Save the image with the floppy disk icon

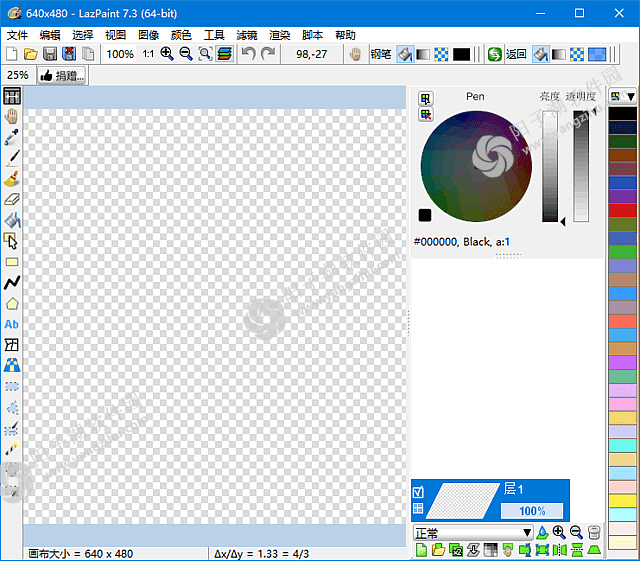click(x=50, y=54)
